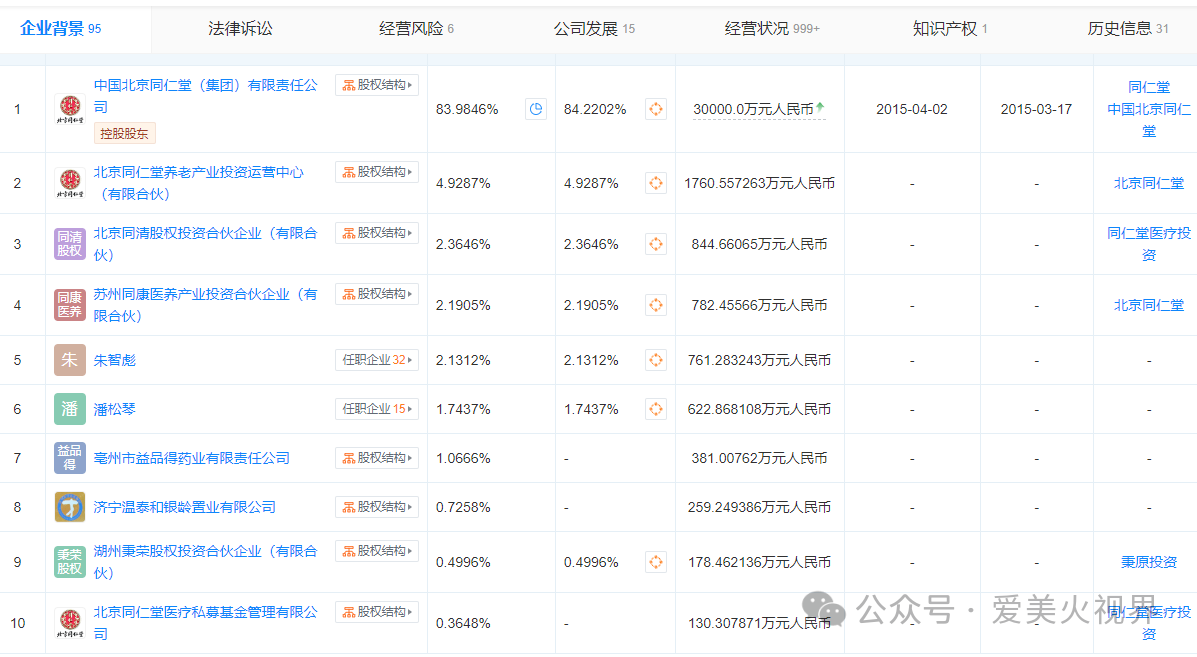Open the 北京同仁堂养老产业投资运营中心（有限合伙） link
This screenshot has height=657, width=1197.
click(198, 183)
